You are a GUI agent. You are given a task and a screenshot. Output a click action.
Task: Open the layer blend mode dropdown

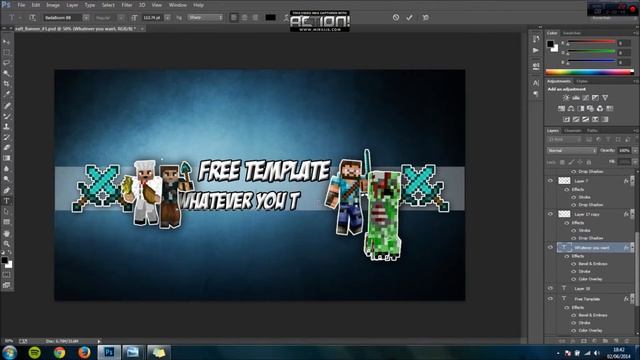pos(571,151)
